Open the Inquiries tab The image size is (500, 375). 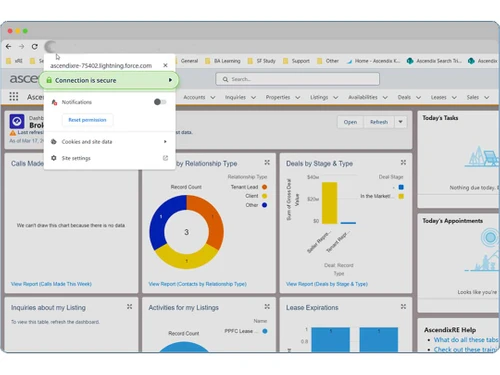[x=235, y=97]
